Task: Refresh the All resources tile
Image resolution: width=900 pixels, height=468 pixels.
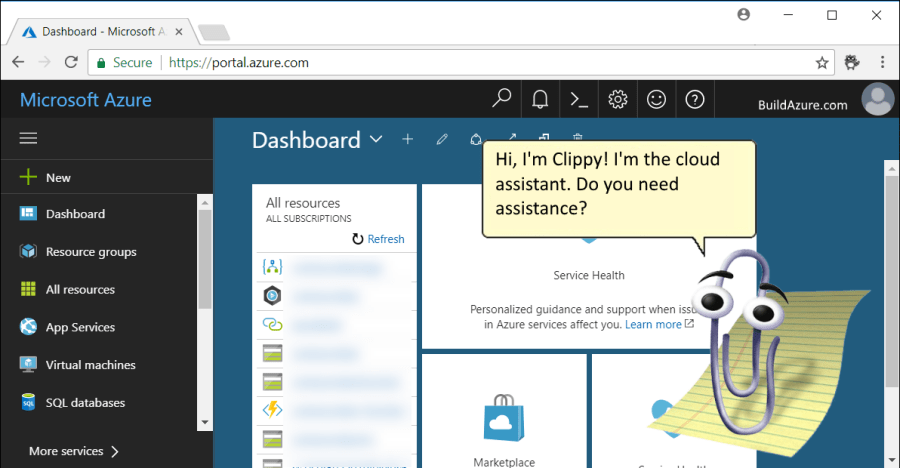Action: pyautogui.click(x=378, y=239)
